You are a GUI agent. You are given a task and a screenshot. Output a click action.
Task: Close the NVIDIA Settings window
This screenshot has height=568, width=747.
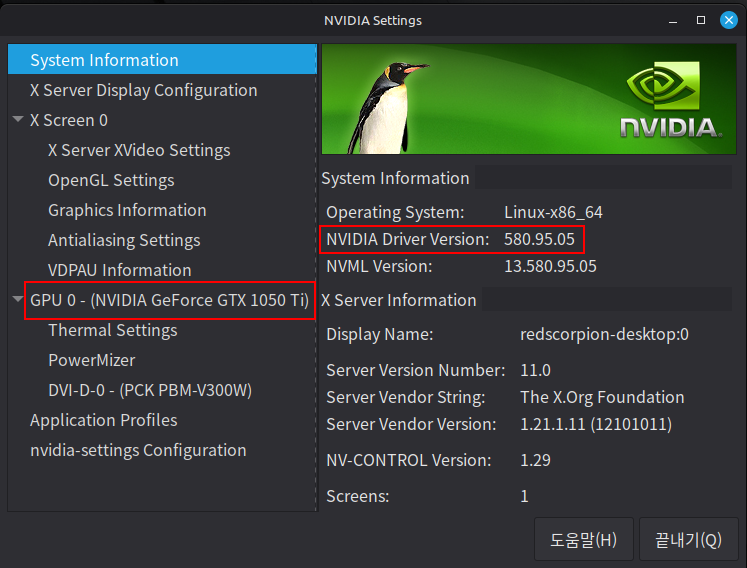point(728,20)
